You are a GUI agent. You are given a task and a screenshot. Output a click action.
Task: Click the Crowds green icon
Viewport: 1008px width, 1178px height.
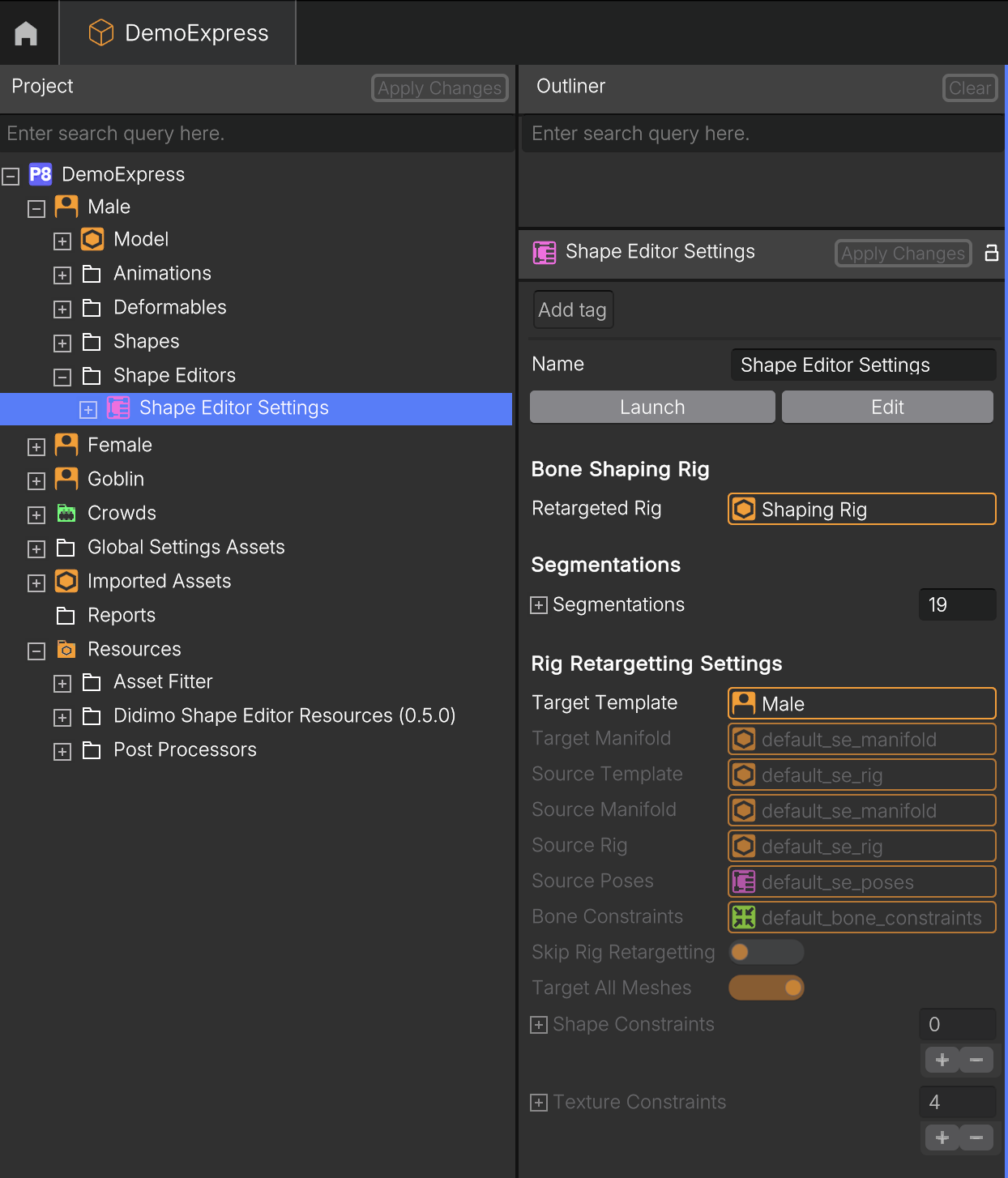click(x=66, y=513)
